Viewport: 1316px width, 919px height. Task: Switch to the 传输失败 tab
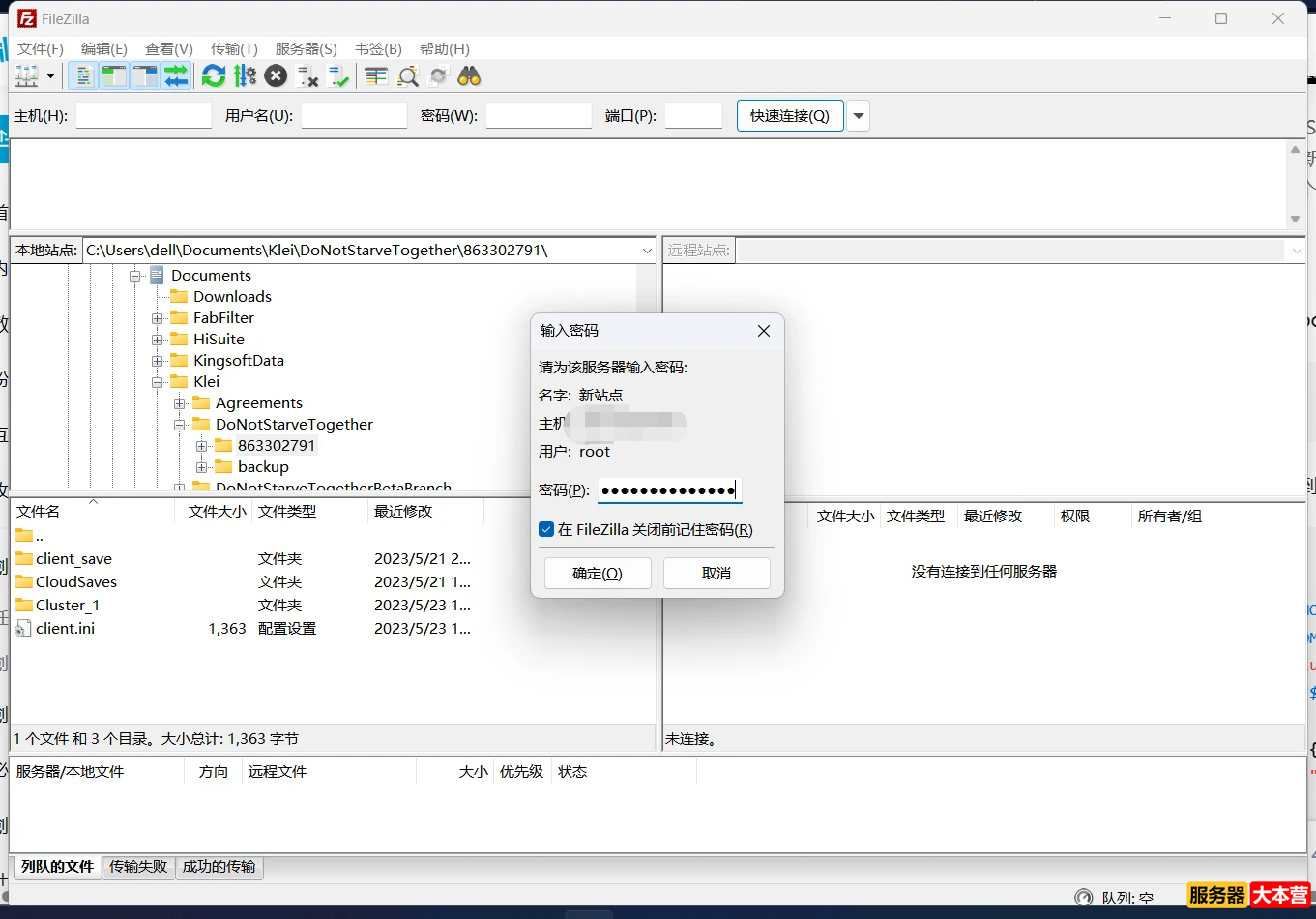(138, 867)
